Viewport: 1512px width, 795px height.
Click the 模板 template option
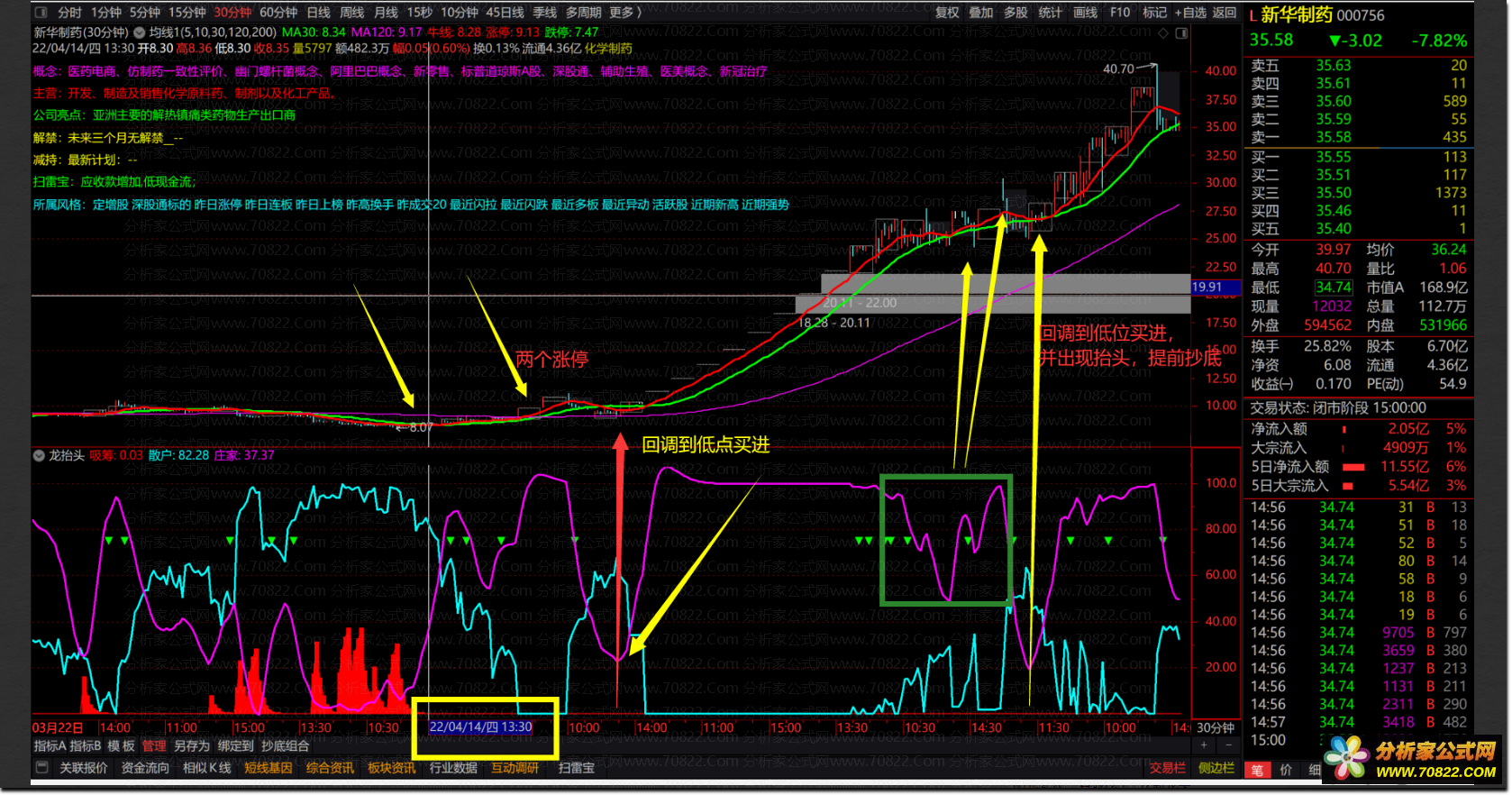(121, 746)
